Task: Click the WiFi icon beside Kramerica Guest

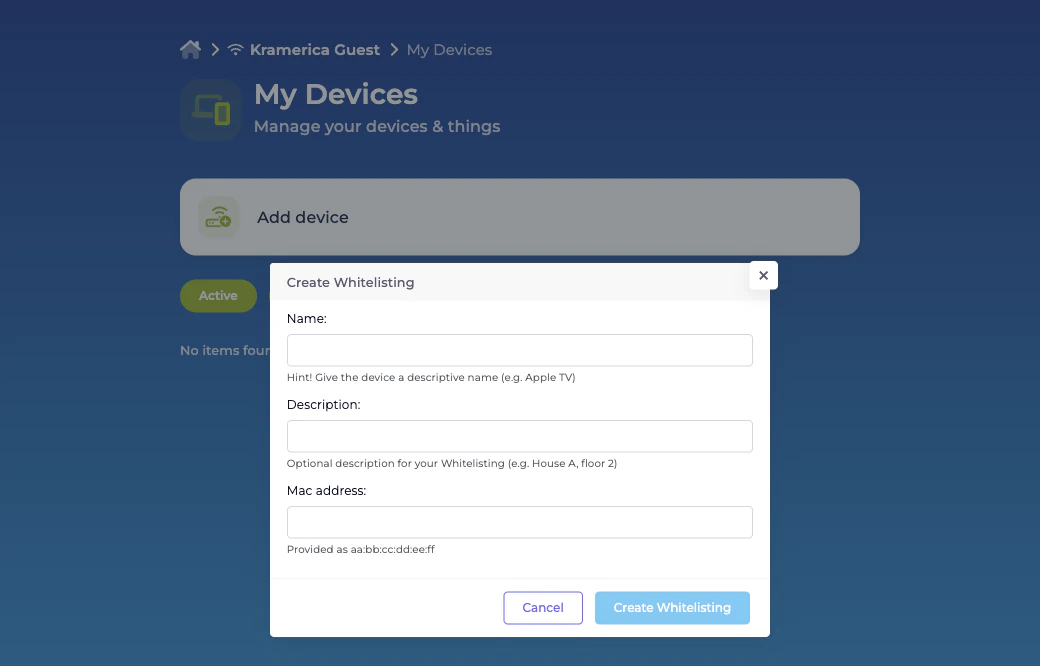Action: 235,48
